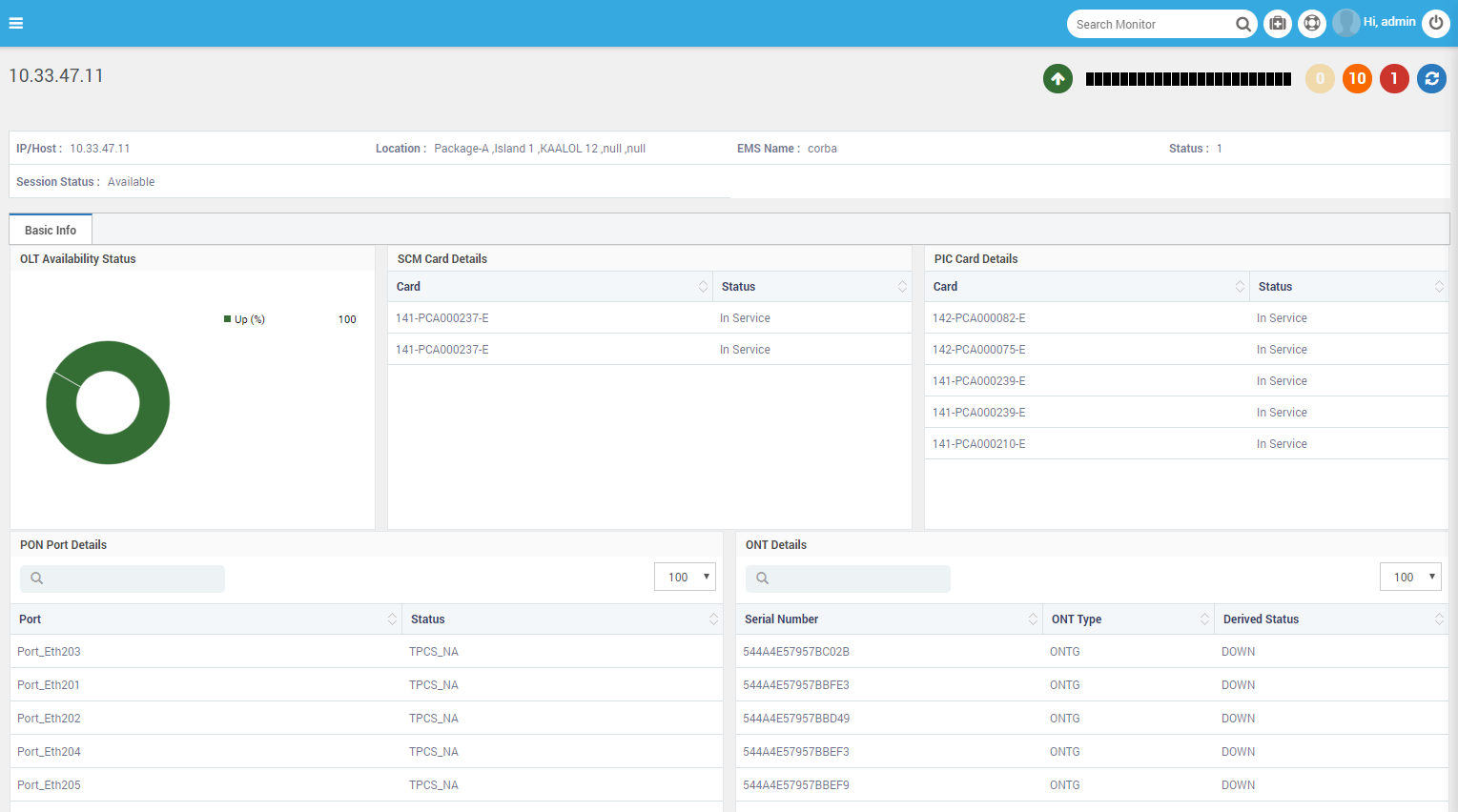Select ONT serial 544A4E57957BBEF9
This screenshot has height=812, width=1458.
(x=1092, y=785)
